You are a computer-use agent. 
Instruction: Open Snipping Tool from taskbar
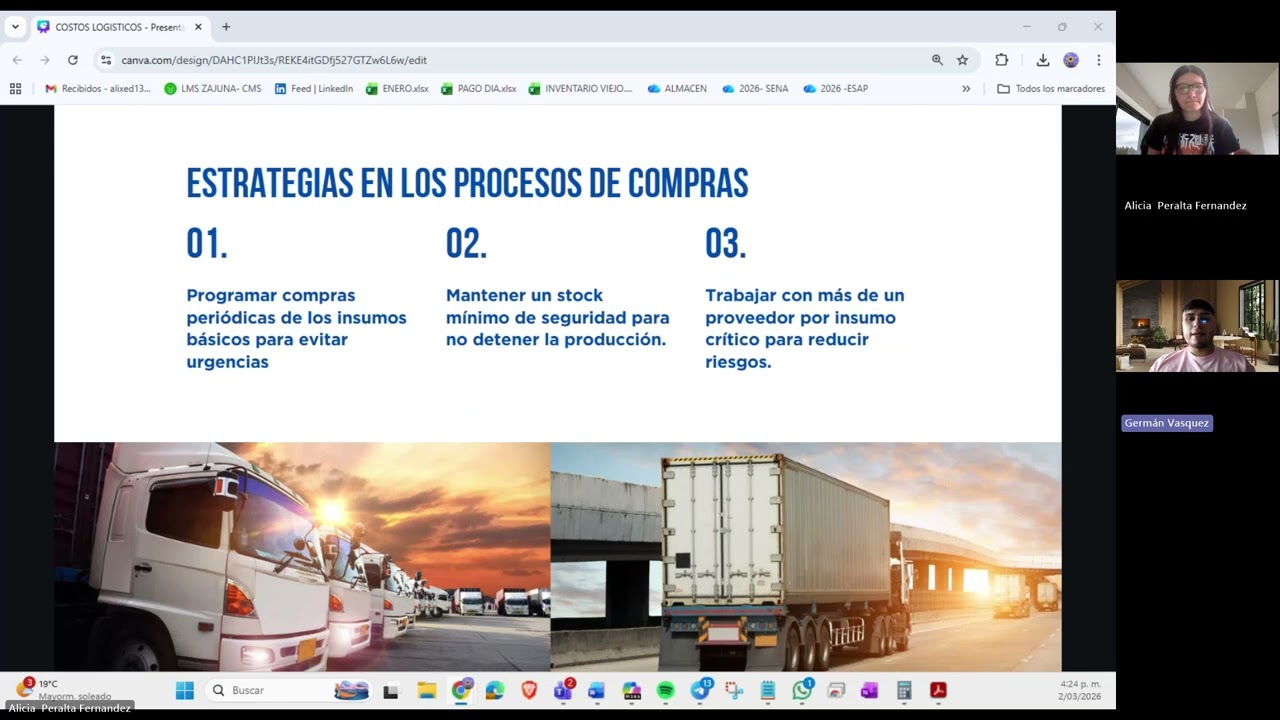coord(734,690)
